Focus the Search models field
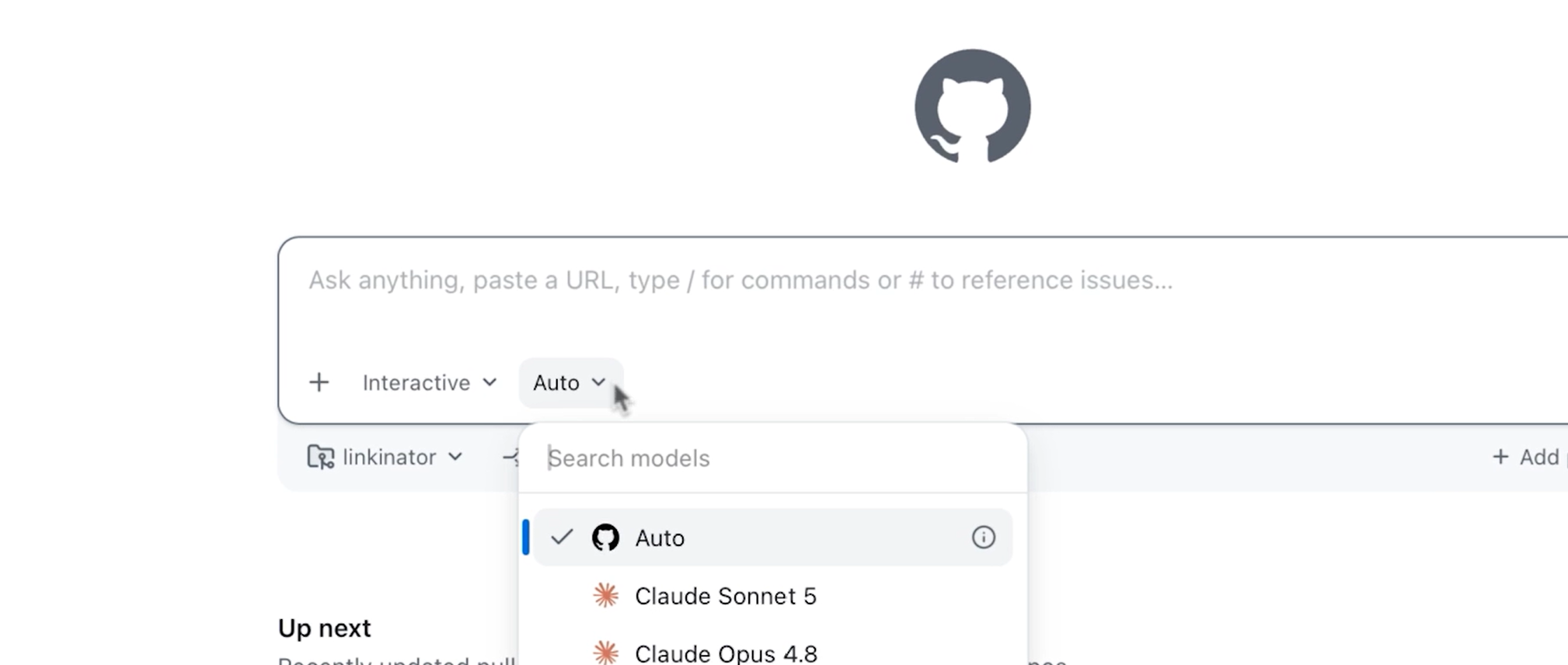Viewport: 1568px width, 665px height. tap(772, 458)
